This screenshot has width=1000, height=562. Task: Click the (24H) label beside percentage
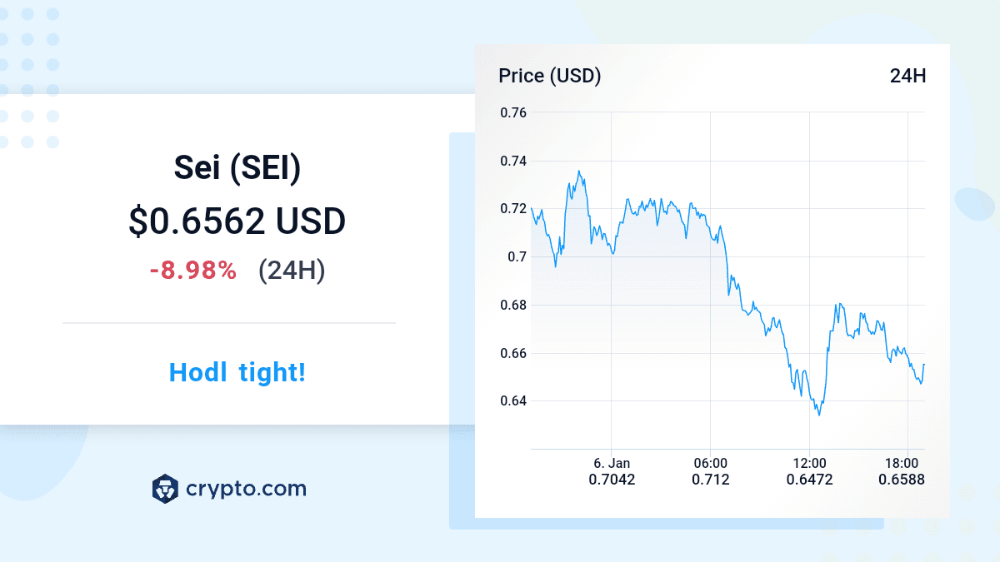[x=291, y=270]
